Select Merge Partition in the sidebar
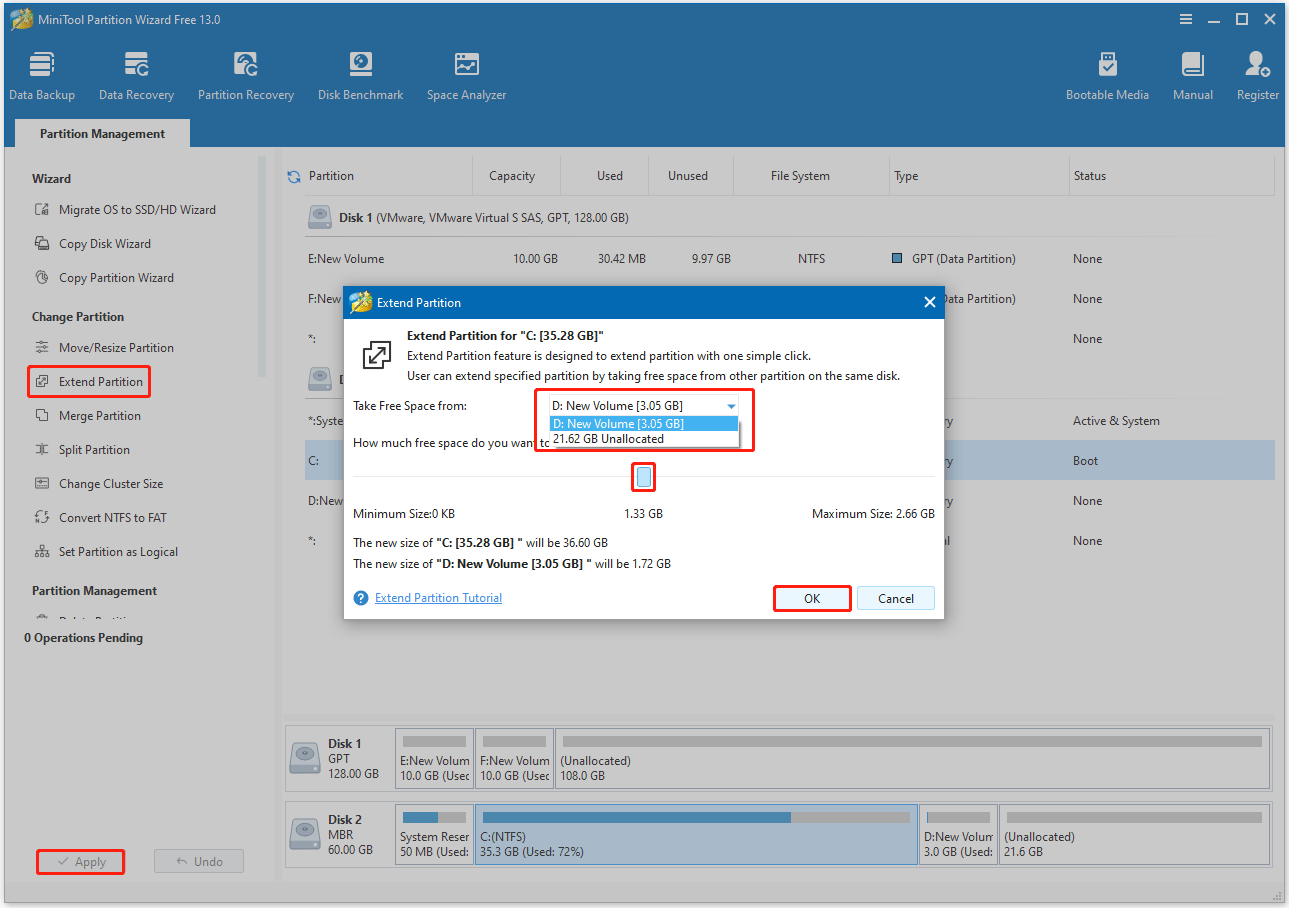1289x908 pixels. (x=100, y=415)
